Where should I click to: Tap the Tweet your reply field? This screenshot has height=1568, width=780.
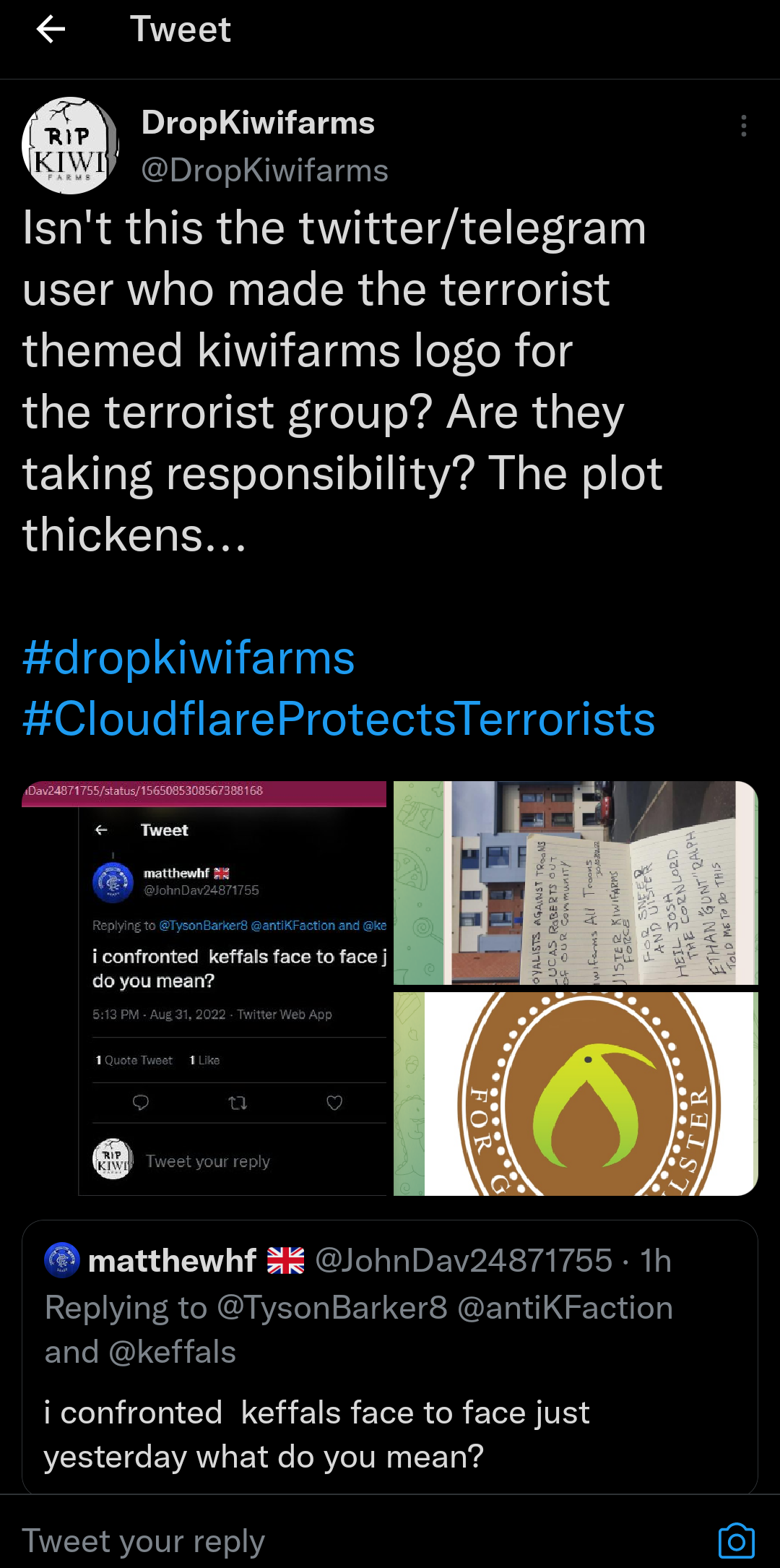coord(361,1541)
